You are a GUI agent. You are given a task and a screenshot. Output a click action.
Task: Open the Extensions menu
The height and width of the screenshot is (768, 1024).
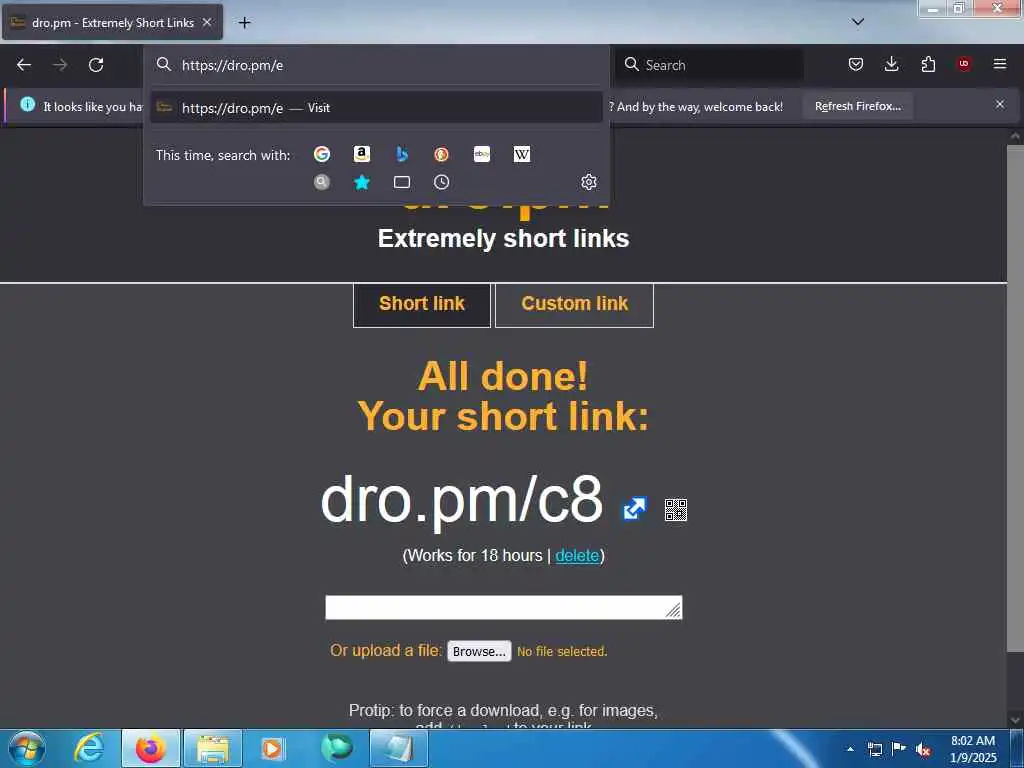point(928,64)
